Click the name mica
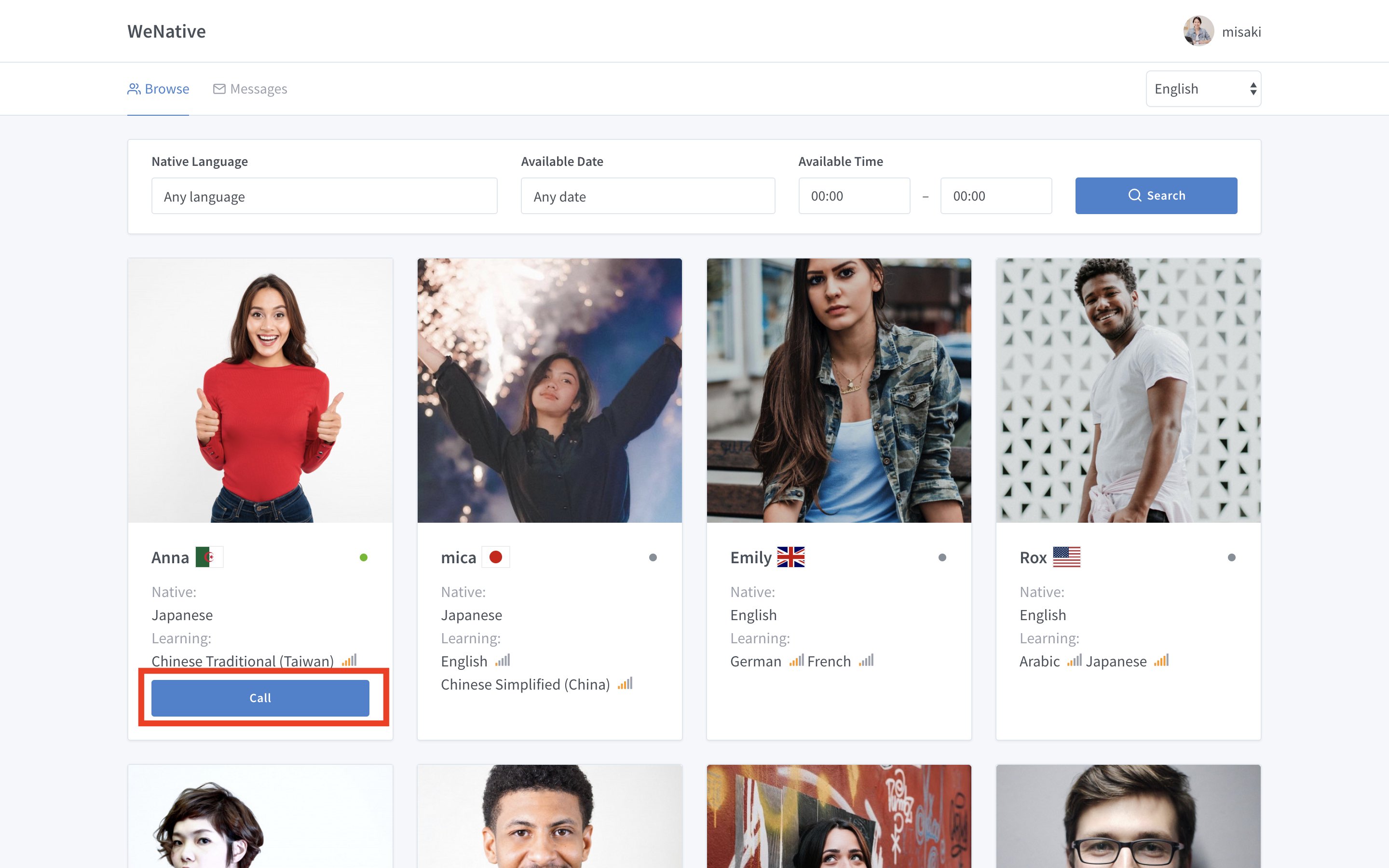1389x868 pixels. (x=459, y=557)
